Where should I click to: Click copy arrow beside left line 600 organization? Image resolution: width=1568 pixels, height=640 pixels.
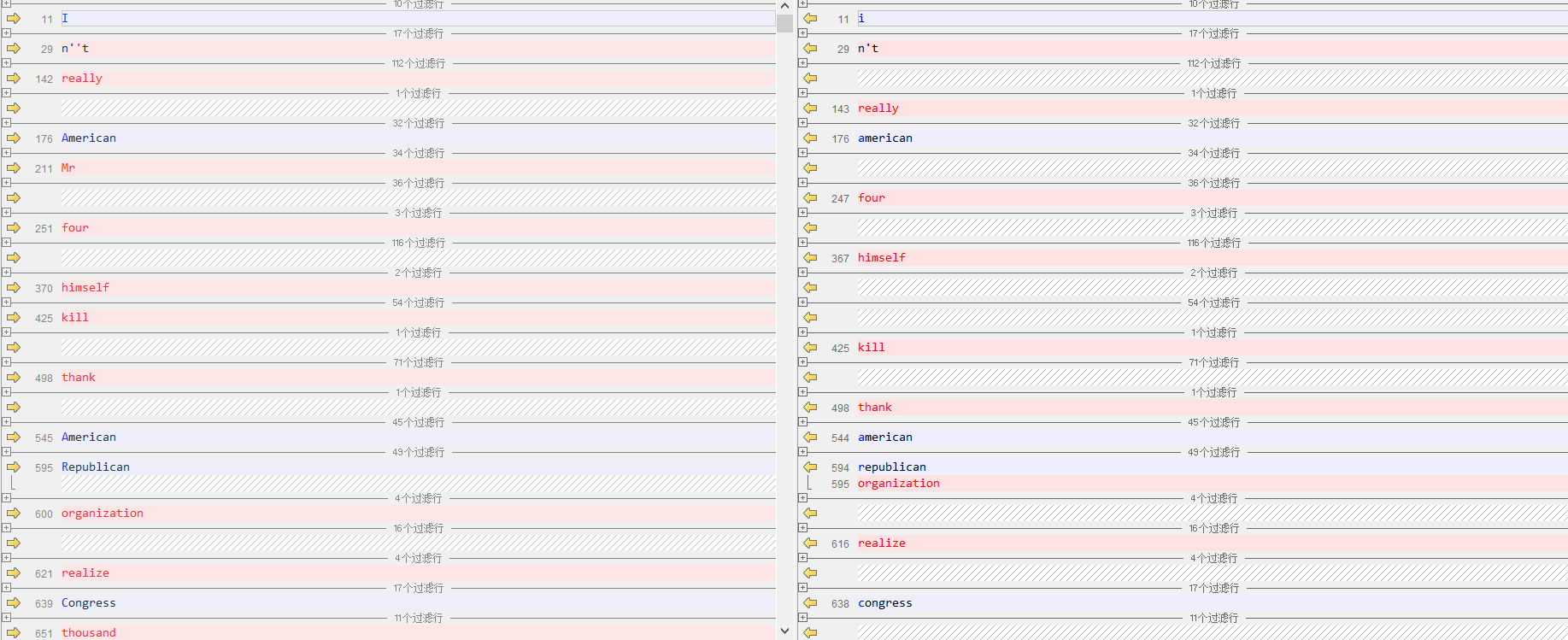(14, 514)
